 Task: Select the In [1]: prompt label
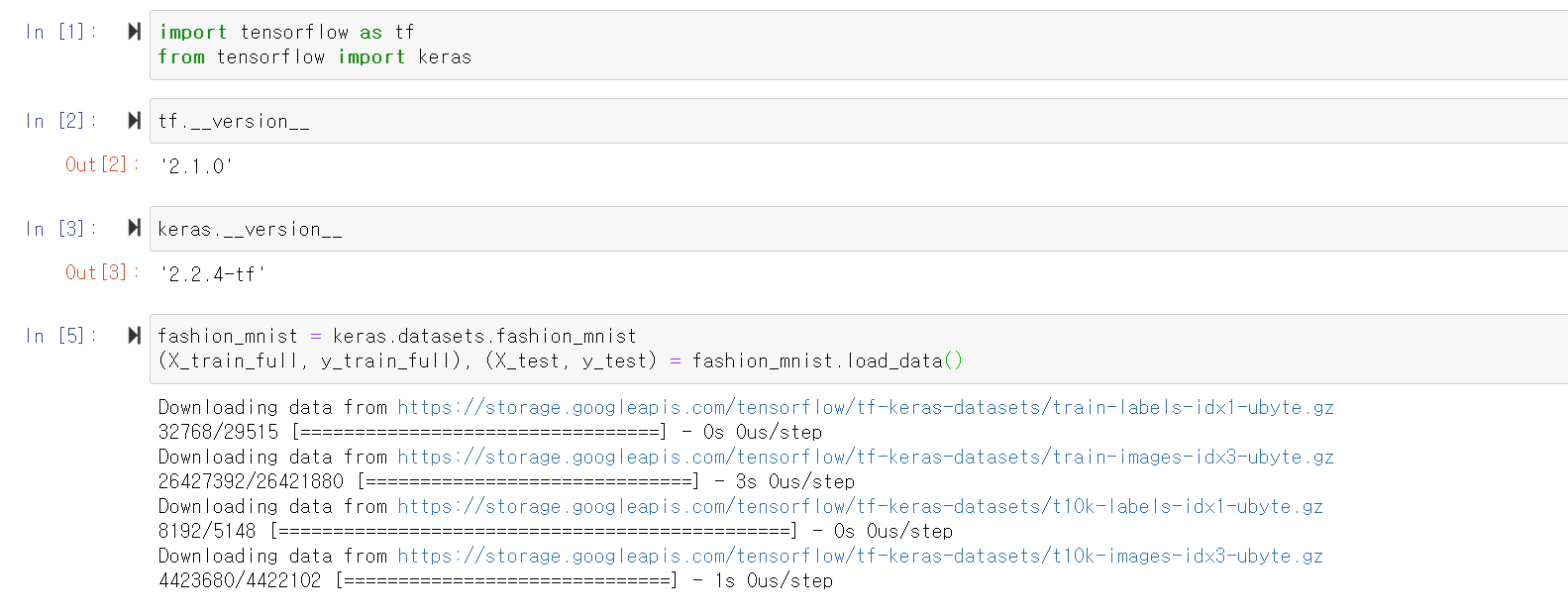(61, 32)
